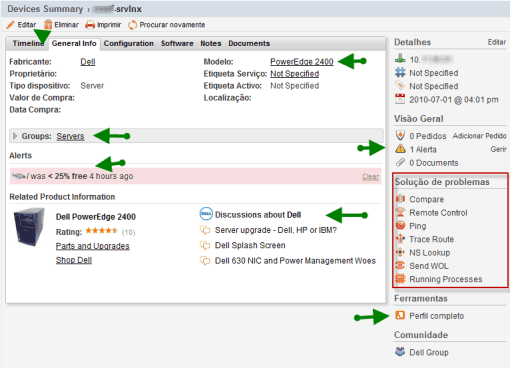Switch to the Timeline tab
510x368 pixels.
pyautogui.click(x=28, y=43)
